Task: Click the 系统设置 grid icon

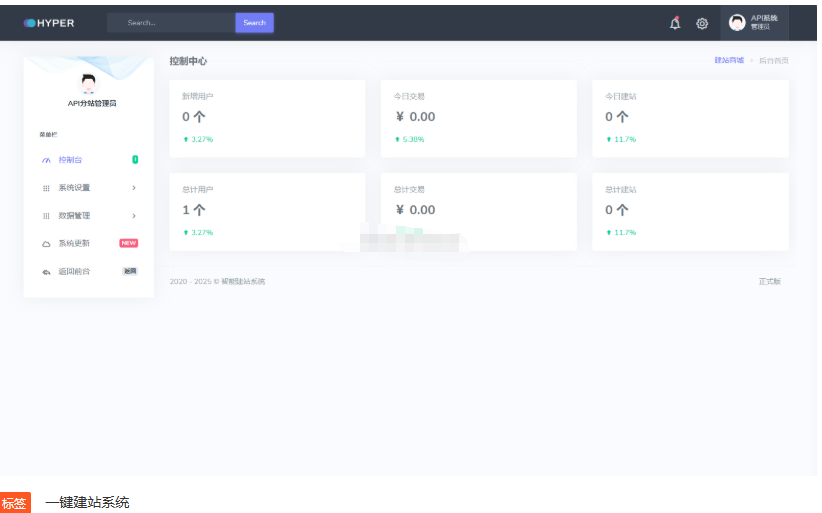Action: click(x=46, y=188)
